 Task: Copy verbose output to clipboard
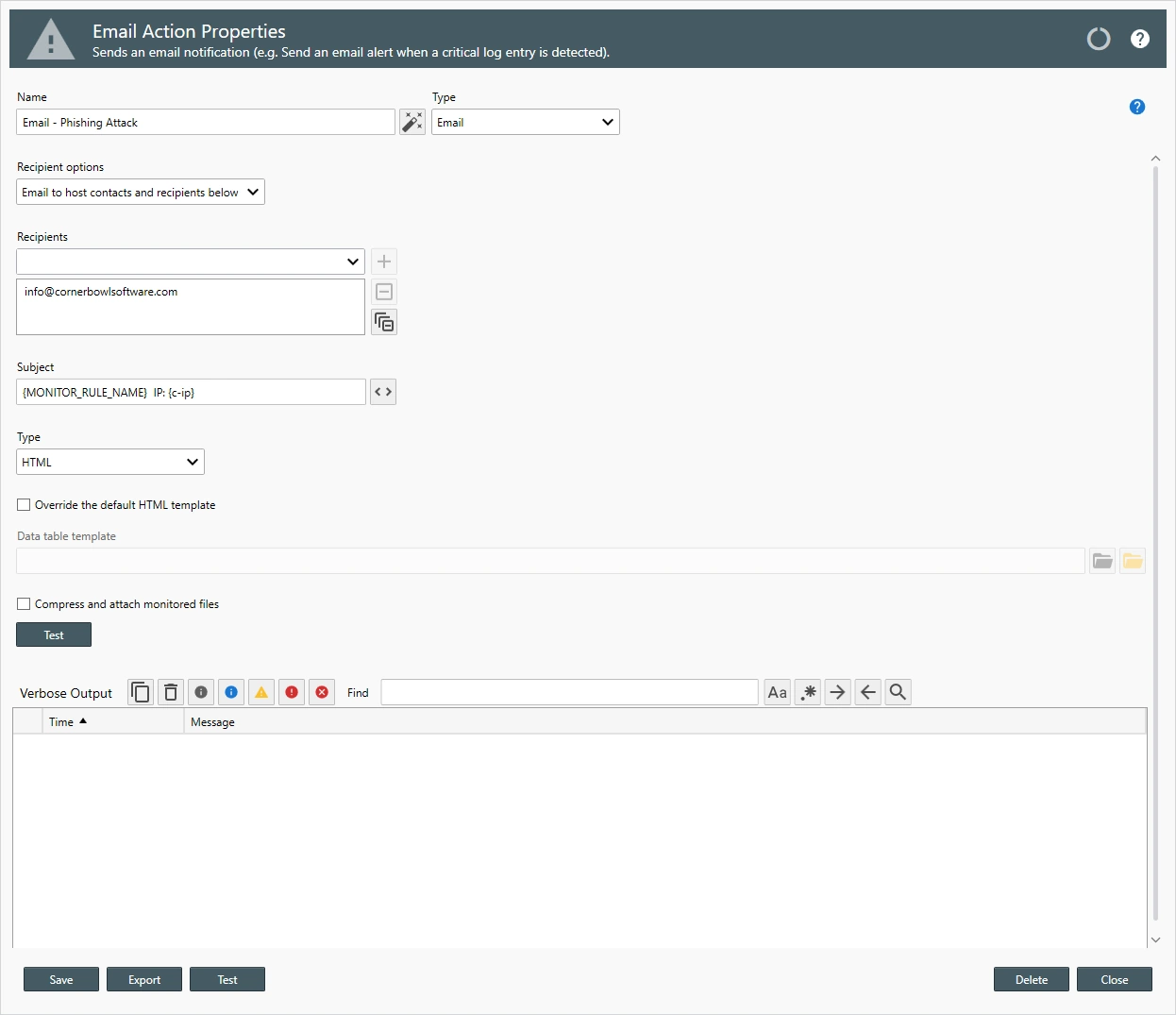[x=141, y=692]
